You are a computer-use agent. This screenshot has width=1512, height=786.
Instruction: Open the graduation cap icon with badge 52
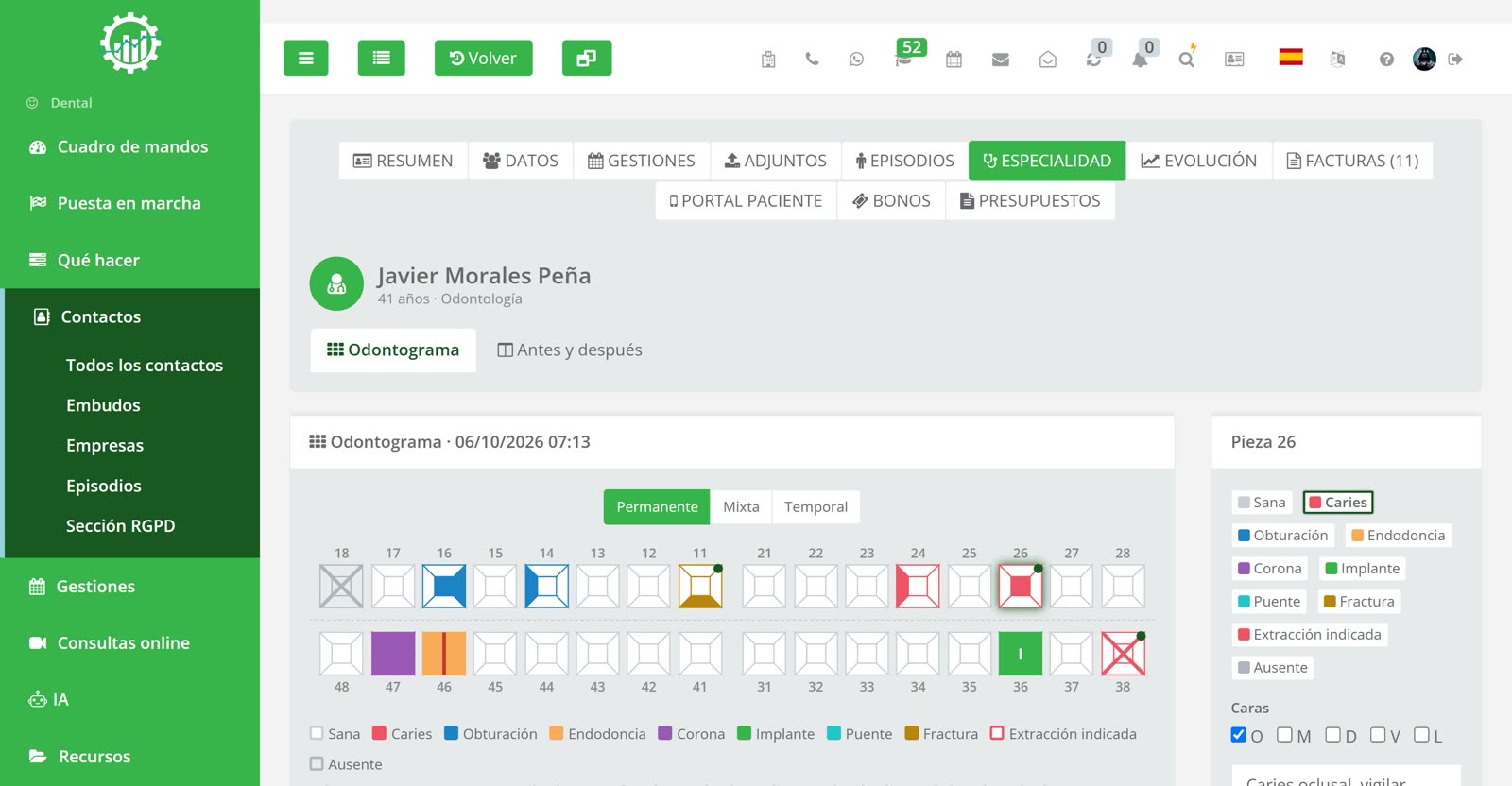[904, 60]
